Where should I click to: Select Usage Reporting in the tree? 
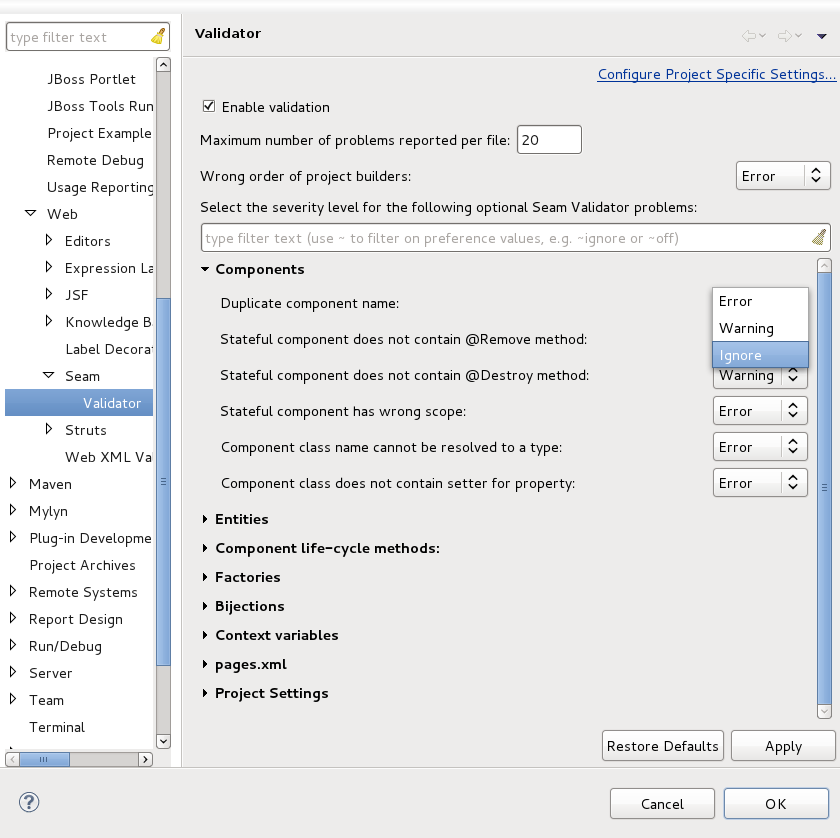100,188
